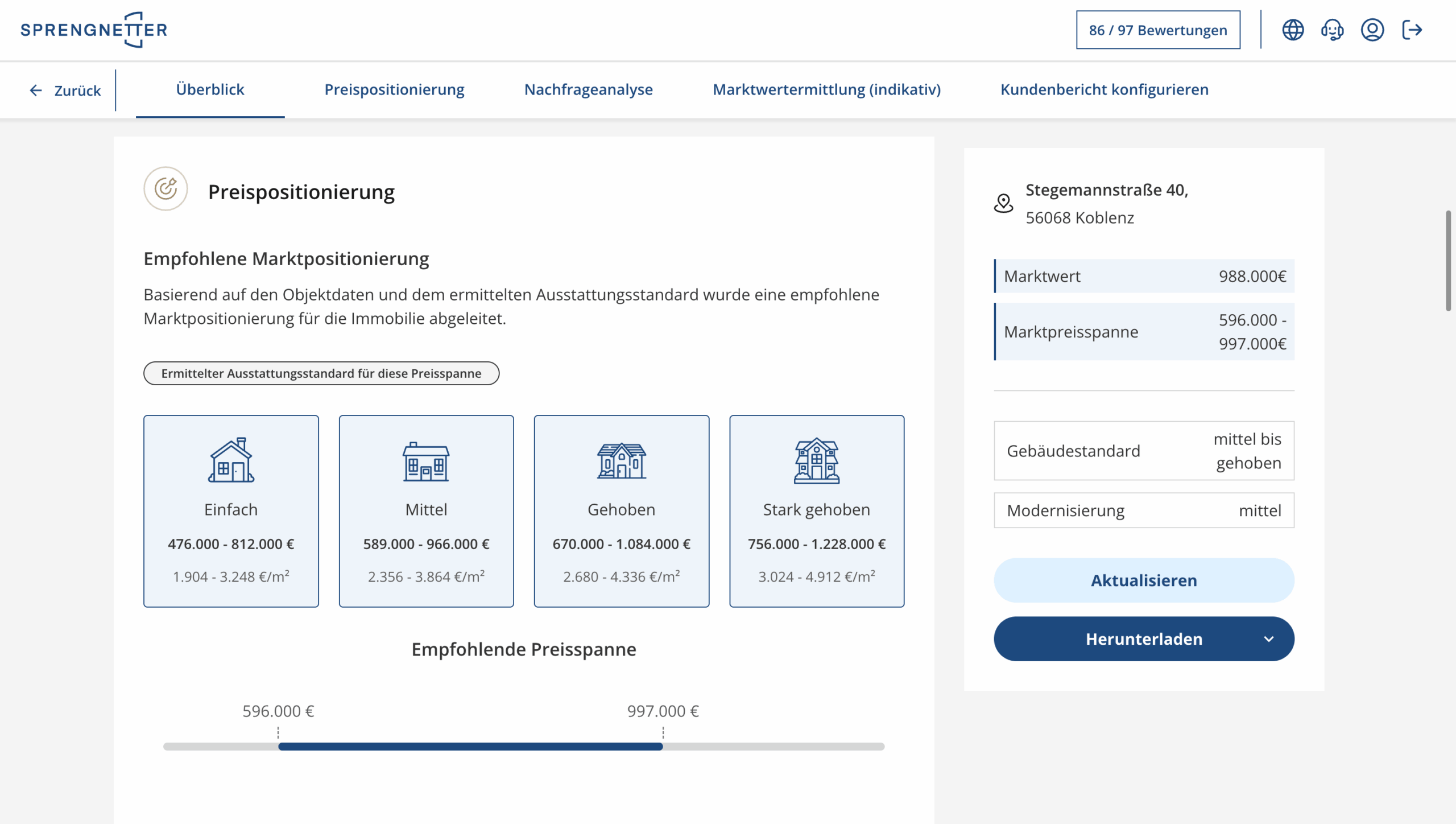
Task: Click the Modernisierung field
Action: [1144, 510]
